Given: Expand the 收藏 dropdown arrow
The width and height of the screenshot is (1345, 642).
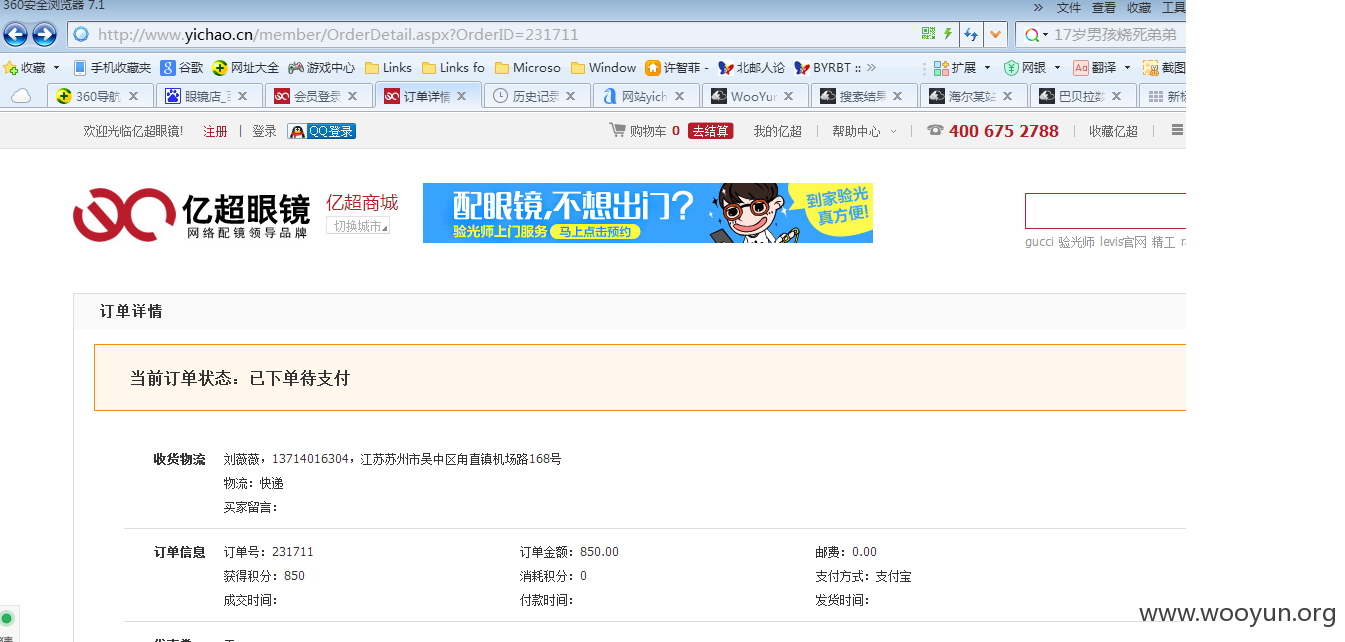Looking at the screenshot, I should tap(56, 68).
